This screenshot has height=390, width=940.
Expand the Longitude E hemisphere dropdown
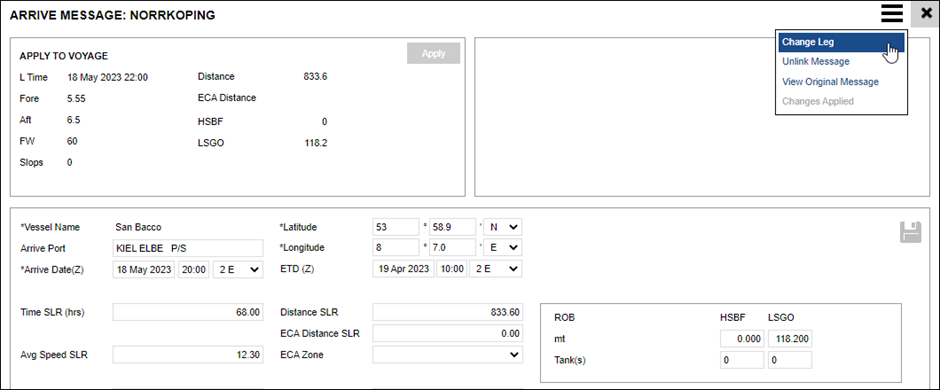click(502, 247)
